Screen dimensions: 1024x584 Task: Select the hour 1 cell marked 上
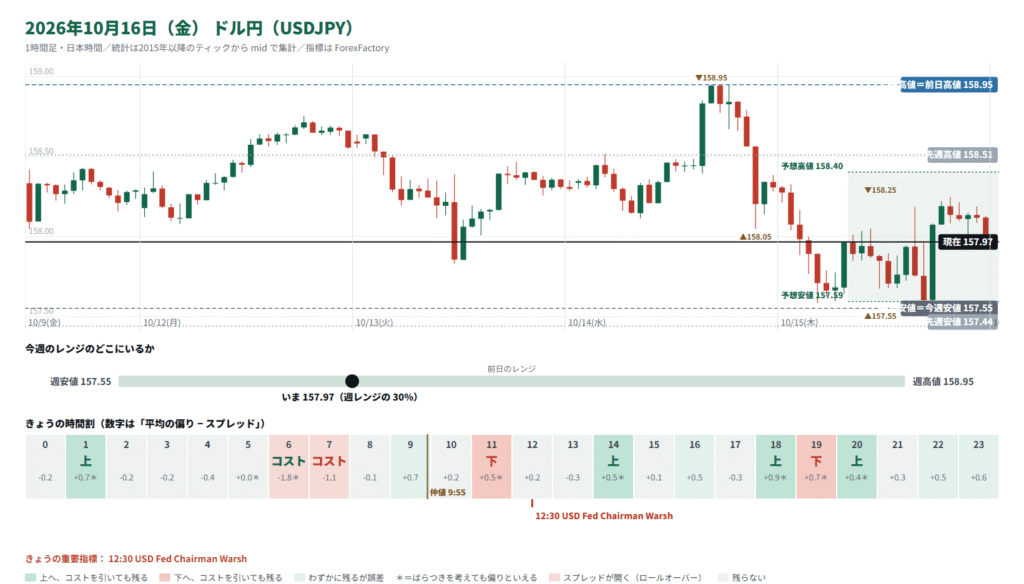86,466
